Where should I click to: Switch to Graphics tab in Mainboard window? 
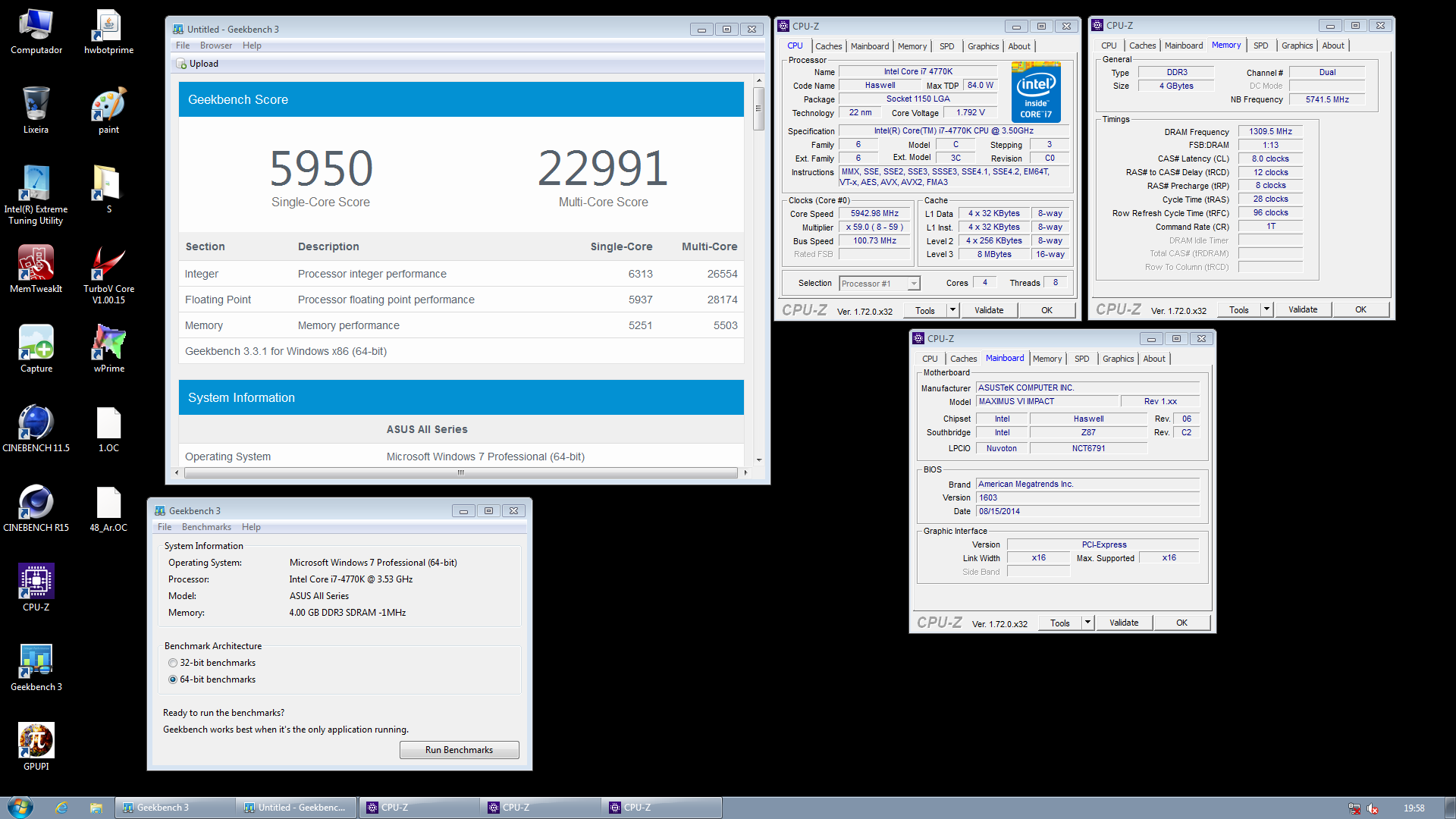tap(1118, 359)
